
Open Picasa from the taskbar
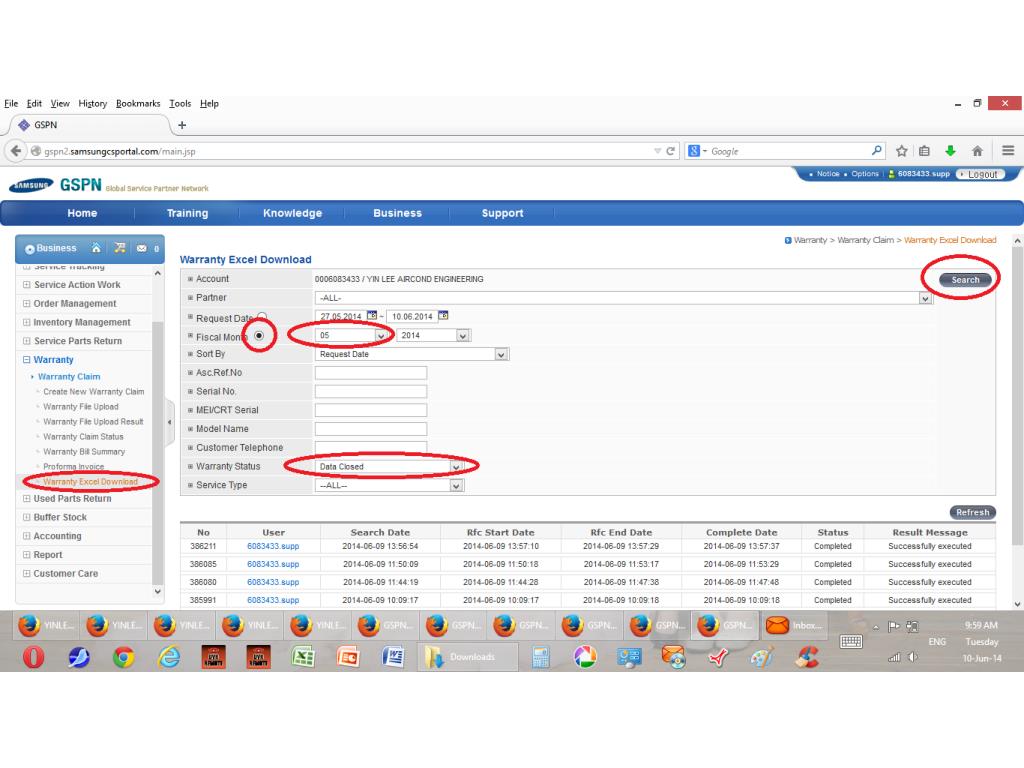click(x=585, y=656)
